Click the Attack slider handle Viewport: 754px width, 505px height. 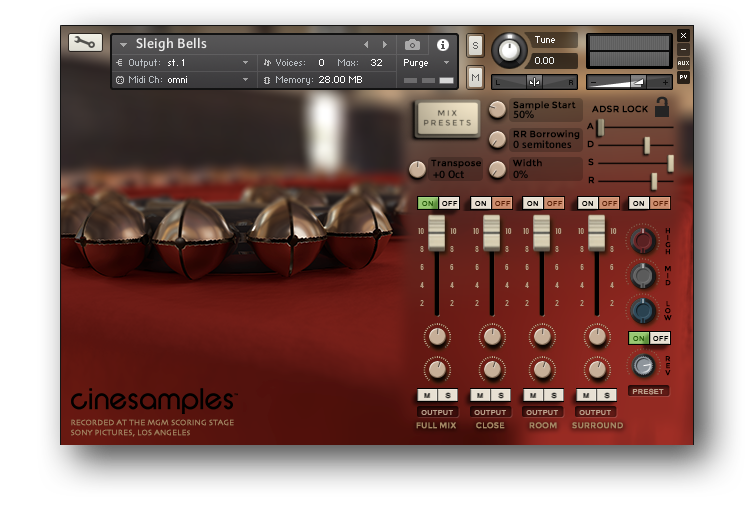[600, 127]
